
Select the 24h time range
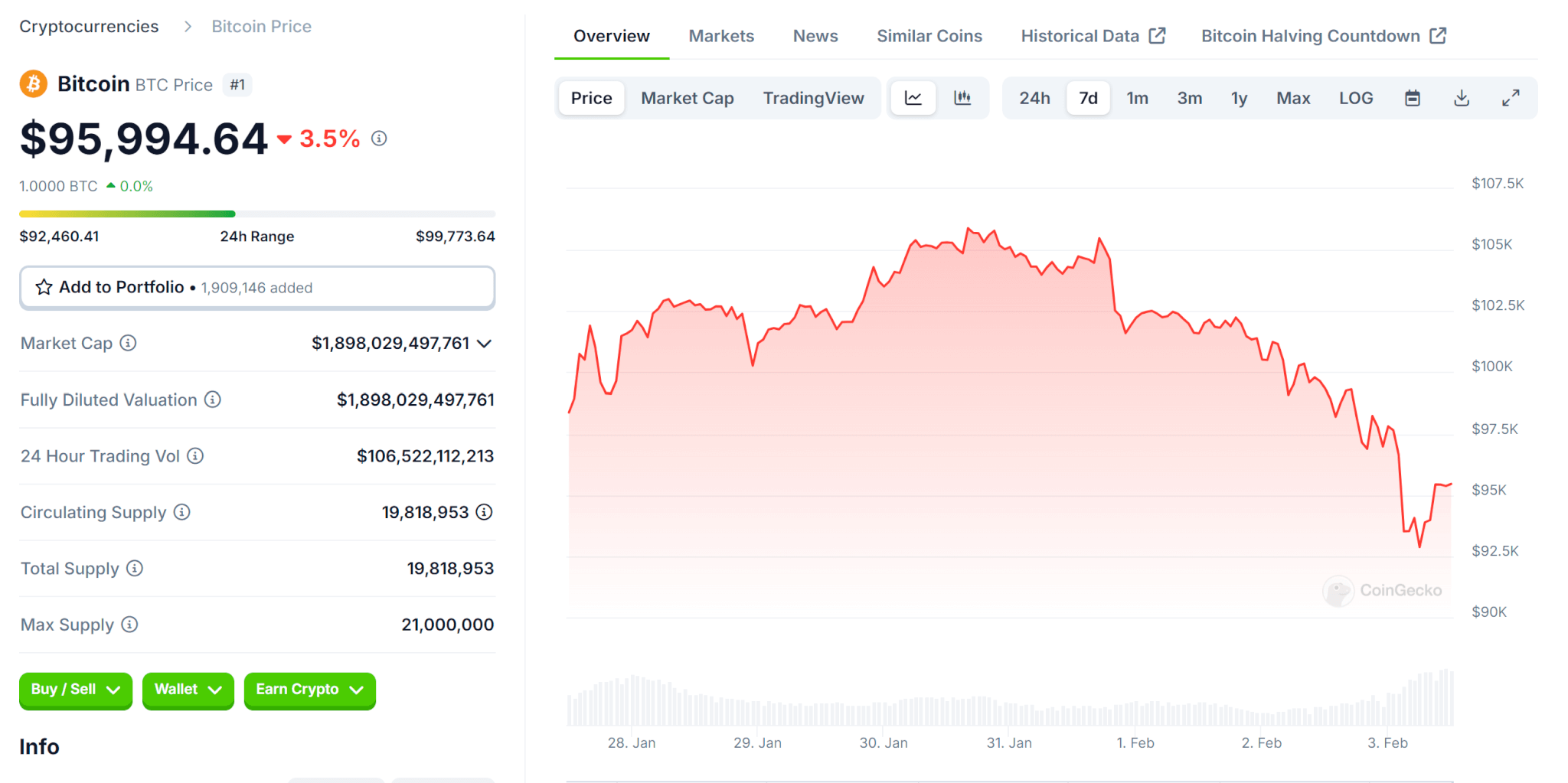tap(1034, 98)
